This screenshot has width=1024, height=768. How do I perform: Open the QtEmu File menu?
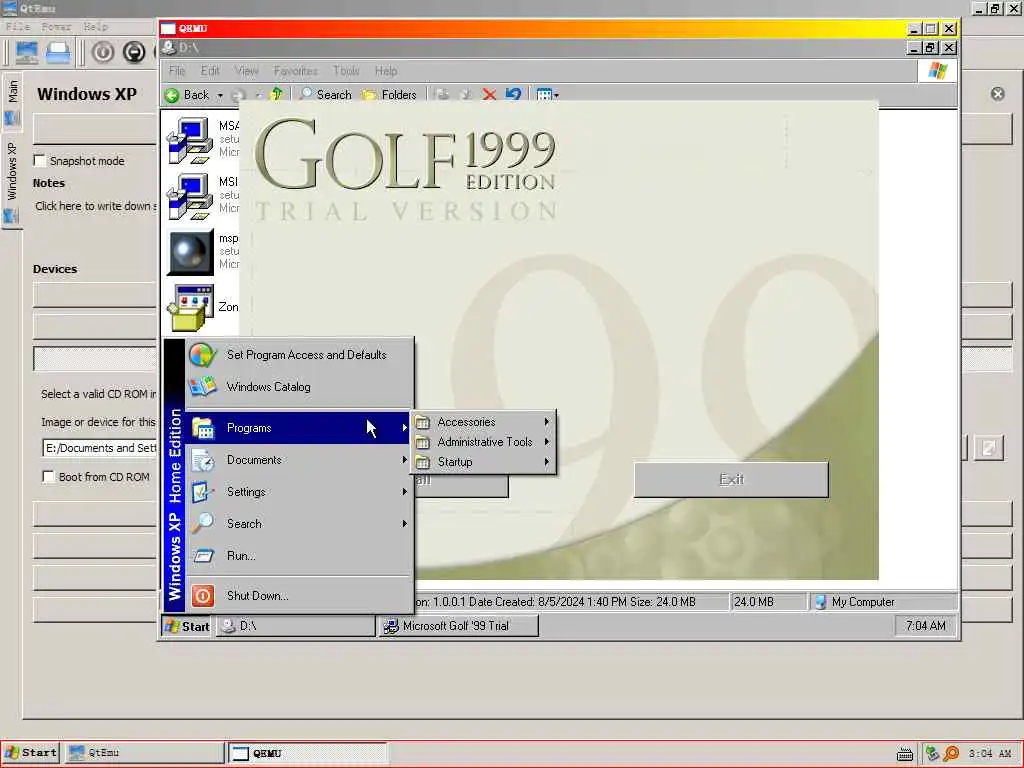18,27
